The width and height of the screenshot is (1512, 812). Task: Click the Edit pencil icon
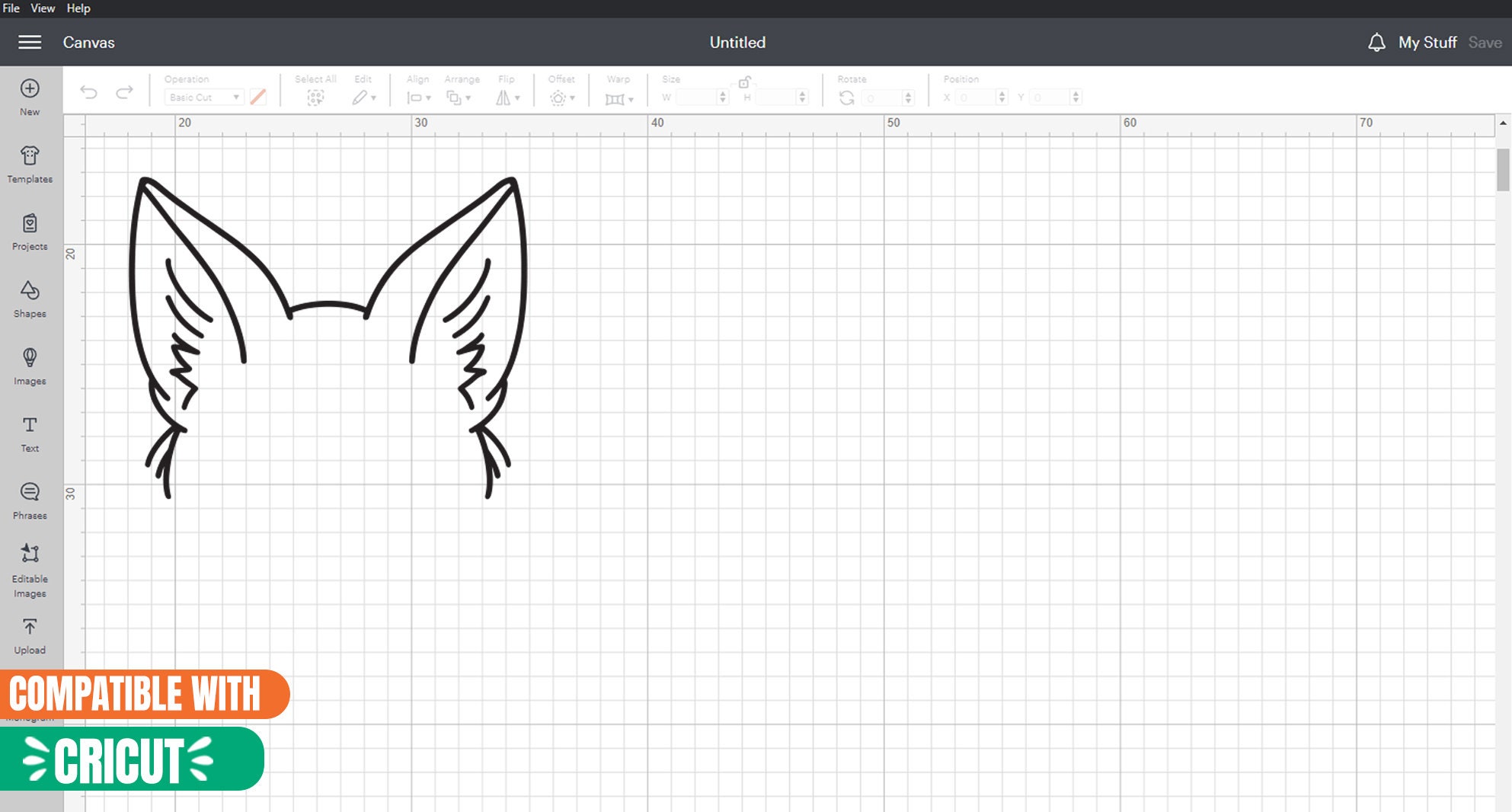click(x=360, y=98)
